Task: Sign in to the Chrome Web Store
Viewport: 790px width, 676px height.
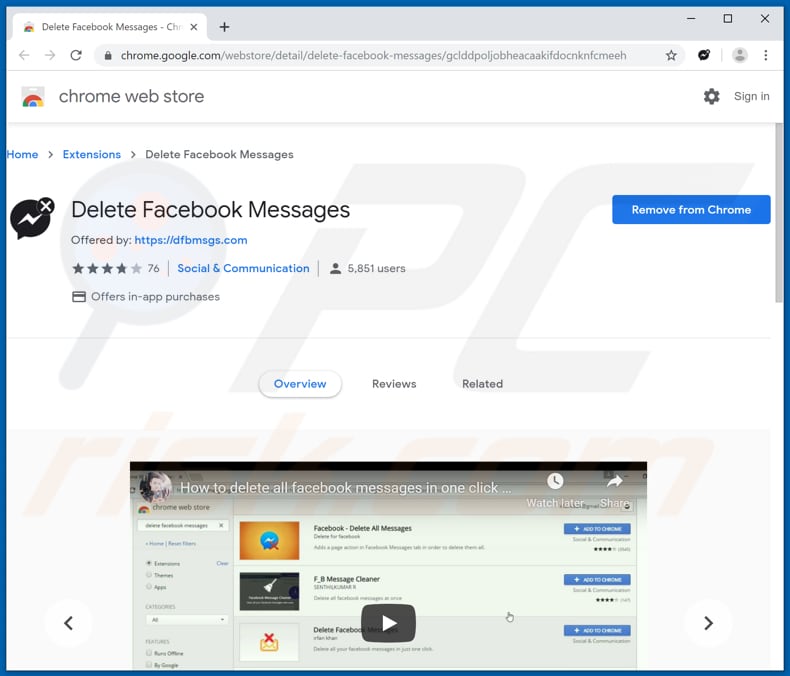Action: tap(751, 96)
